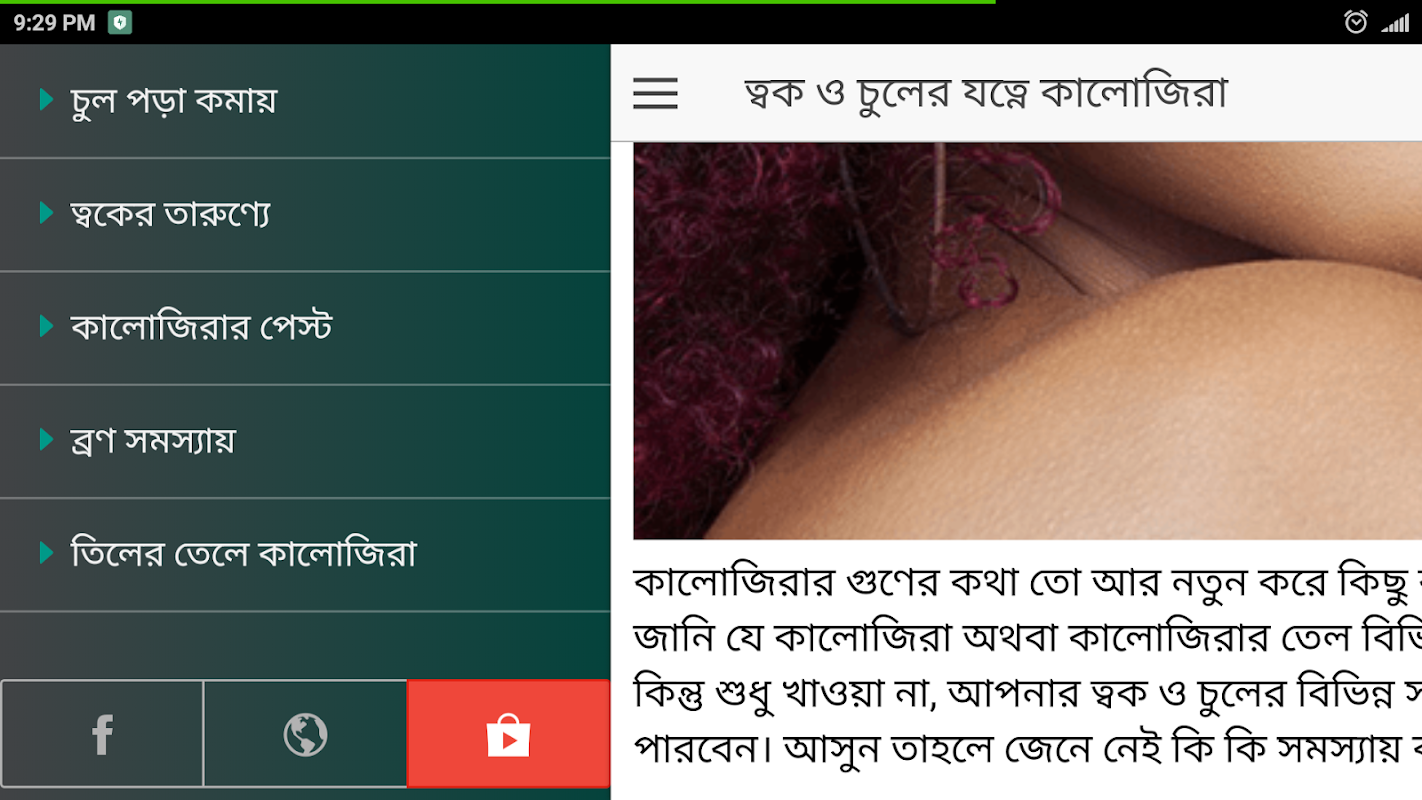Click the arrow beside তিলের তেলে কালোজিরা

pyautogui.click(x=46, y=552)
